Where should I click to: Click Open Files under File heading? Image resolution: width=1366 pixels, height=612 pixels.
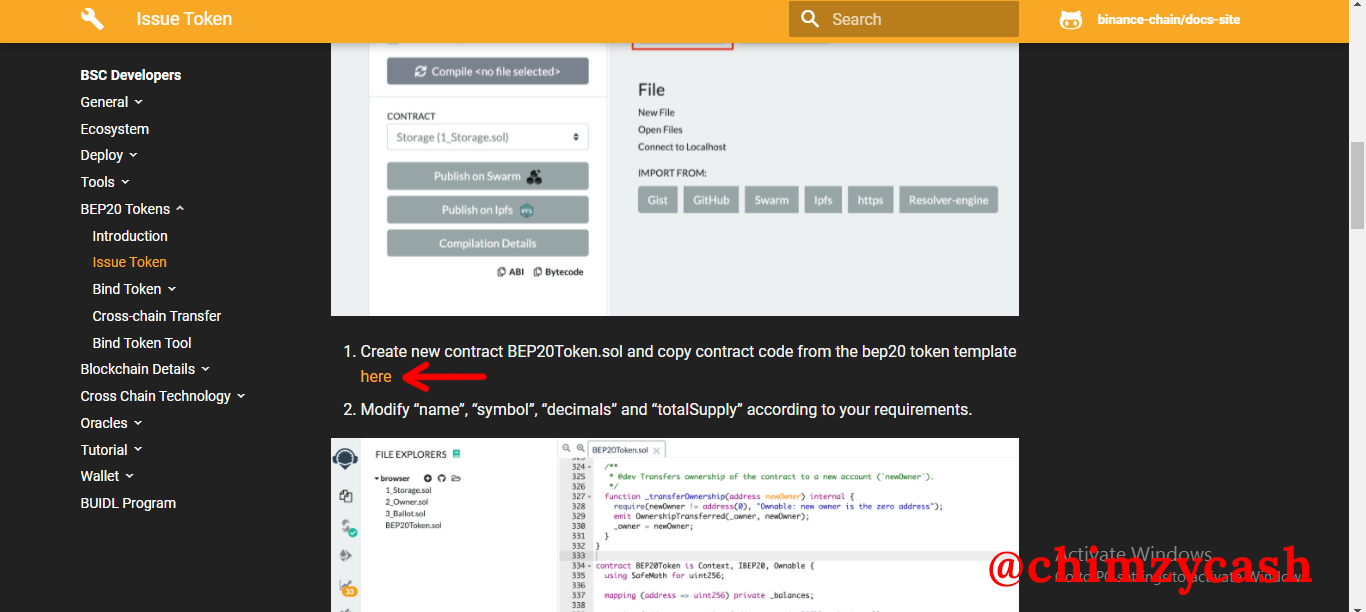click(x=660, y=129)
